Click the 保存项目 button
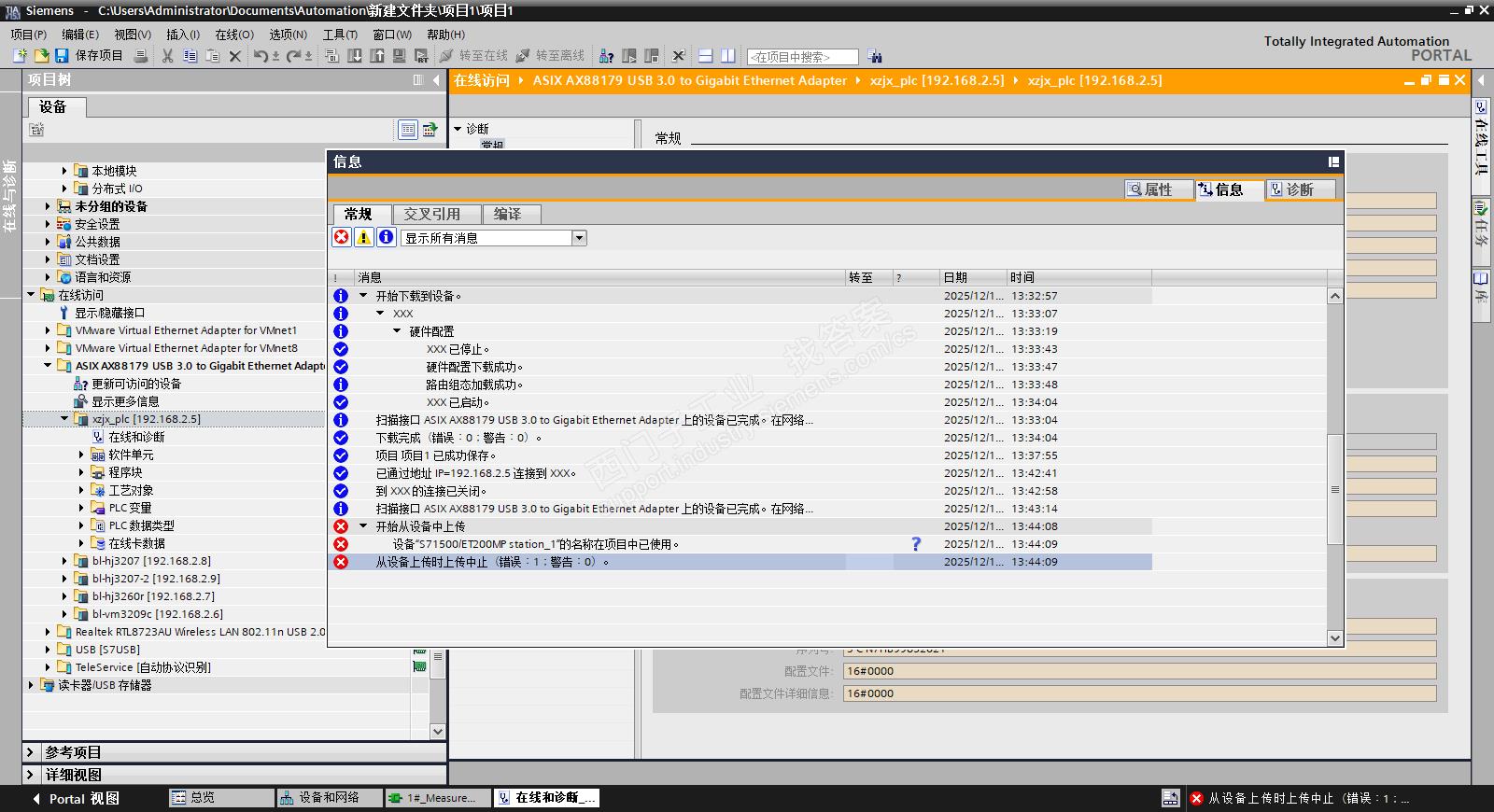 tap(89, 56)
